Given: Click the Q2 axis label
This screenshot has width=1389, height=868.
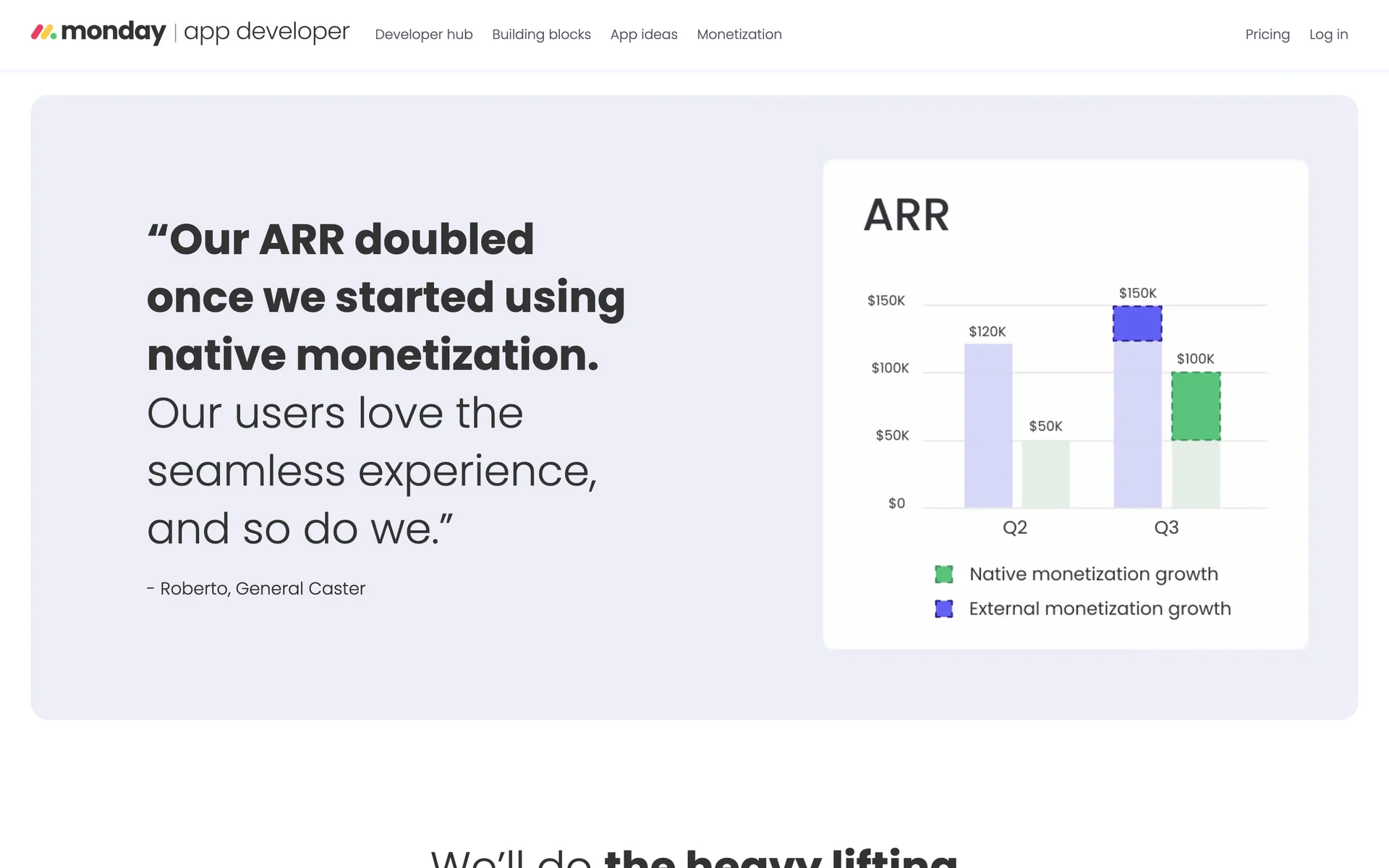Looking at the screenshot, I should (1014, 527).
